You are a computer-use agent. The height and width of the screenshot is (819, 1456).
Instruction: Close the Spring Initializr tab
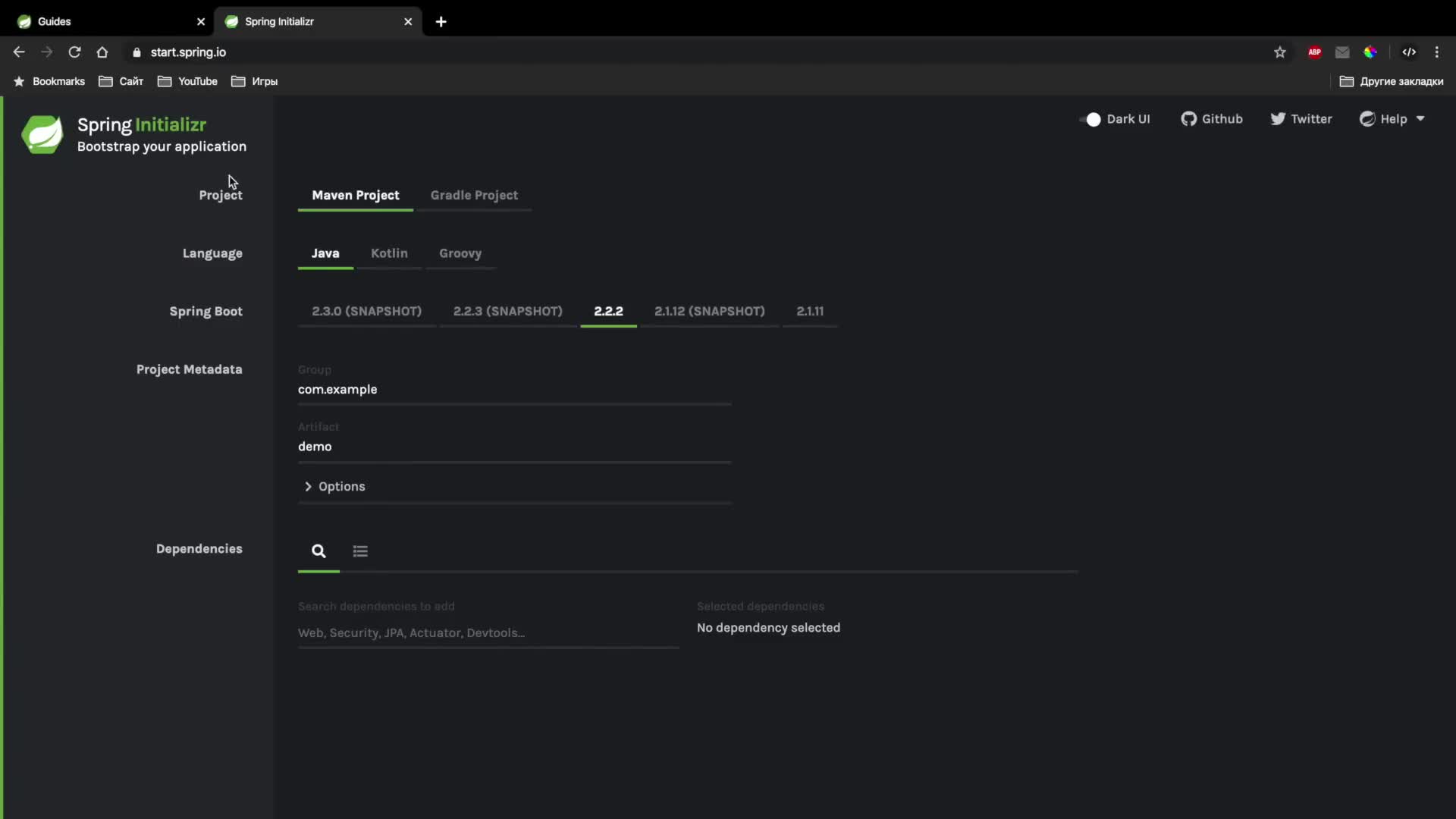pyautogui.click(x=408, y=21)
